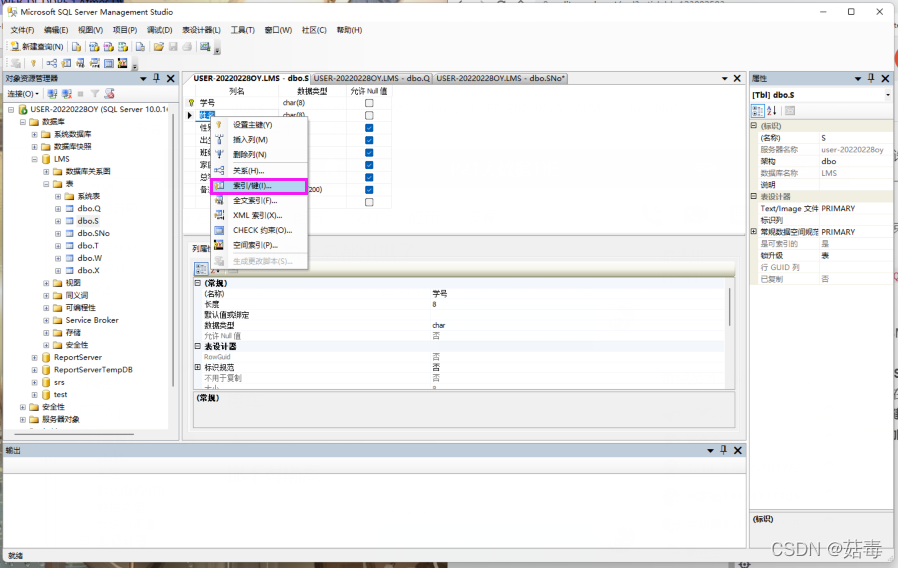Image resolution: width=898 pixels, height=568 pixels.
Task: Click the 新建查询(N) toolbar button
Action: pyautogui.click(x=37, y=46)
